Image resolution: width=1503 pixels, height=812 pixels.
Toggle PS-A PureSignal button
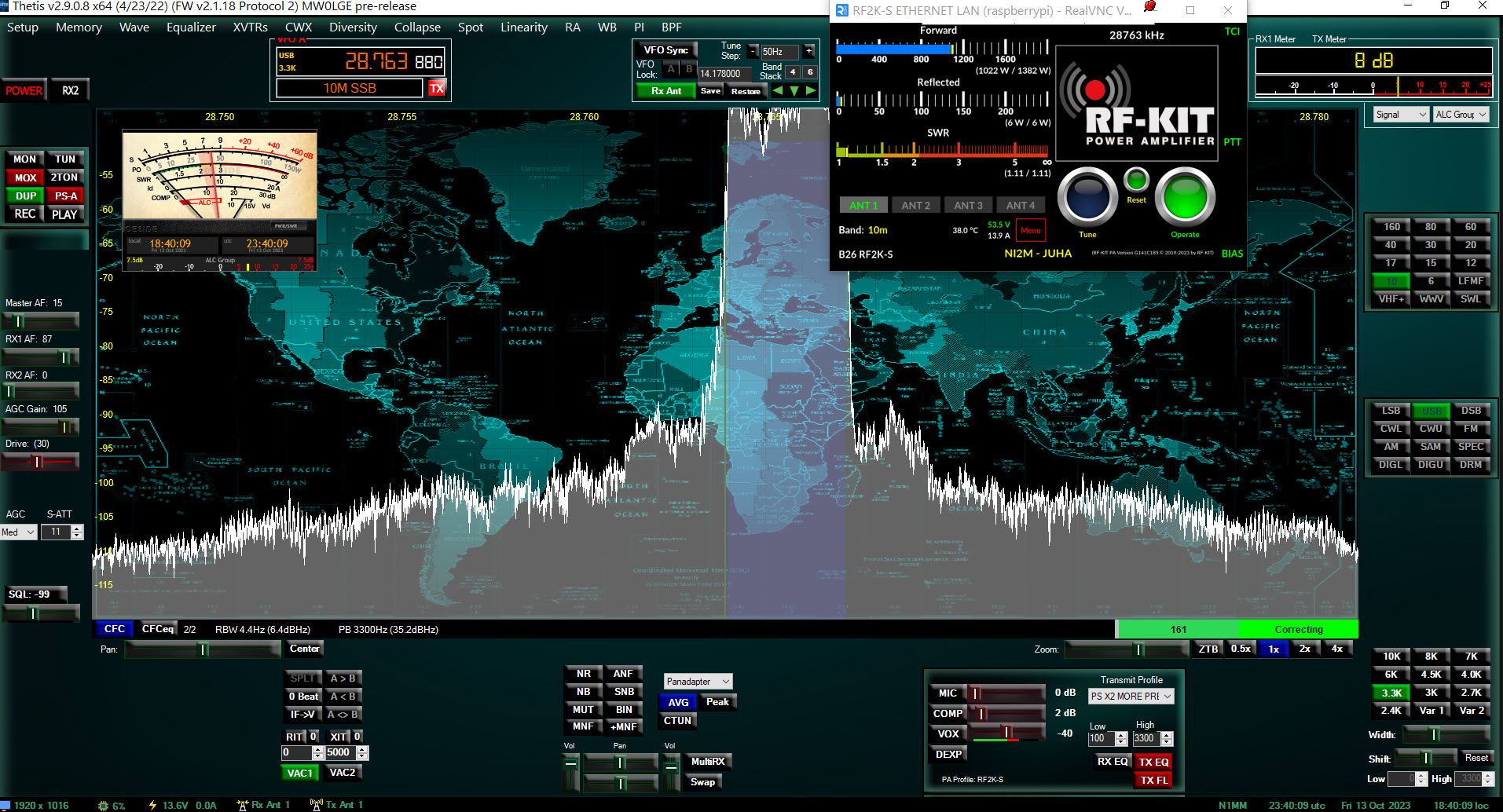click(65, 196)
